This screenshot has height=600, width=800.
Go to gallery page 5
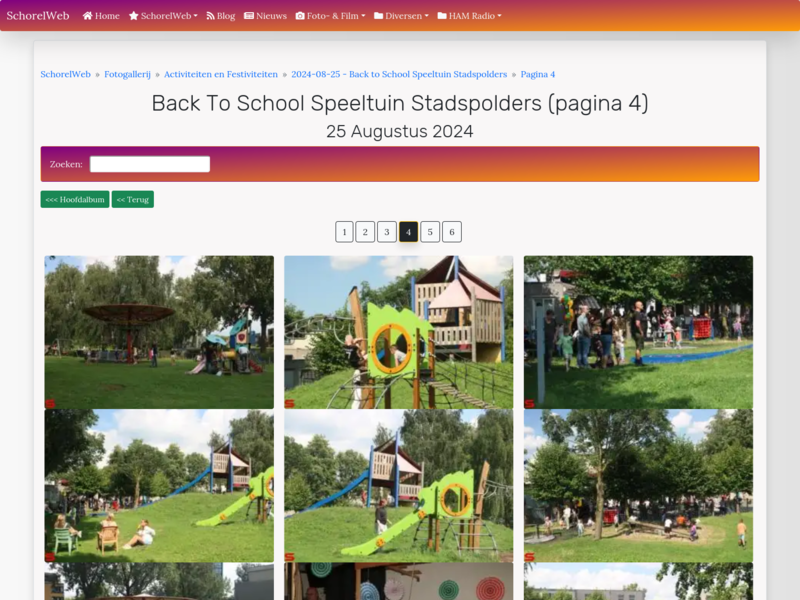[430, 232]
